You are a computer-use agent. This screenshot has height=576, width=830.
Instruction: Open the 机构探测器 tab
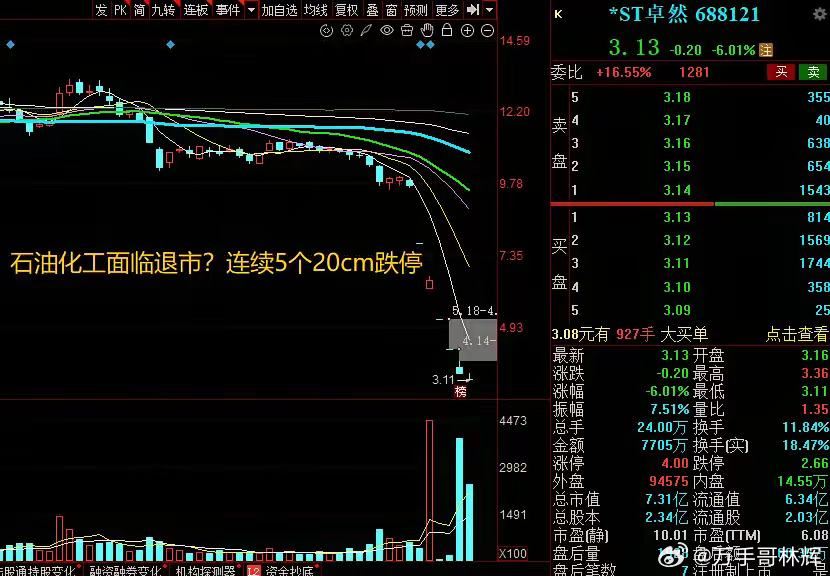(205, 571)
